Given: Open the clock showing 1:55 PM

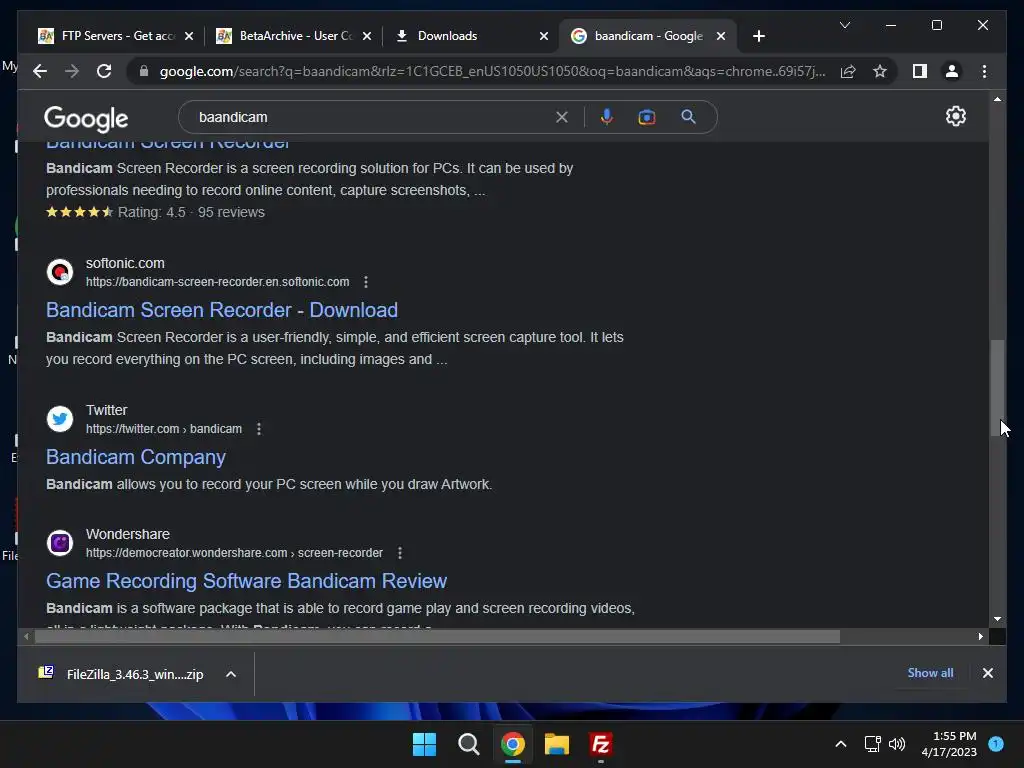Looking at the screenshot, I should (x=949, y=744).
